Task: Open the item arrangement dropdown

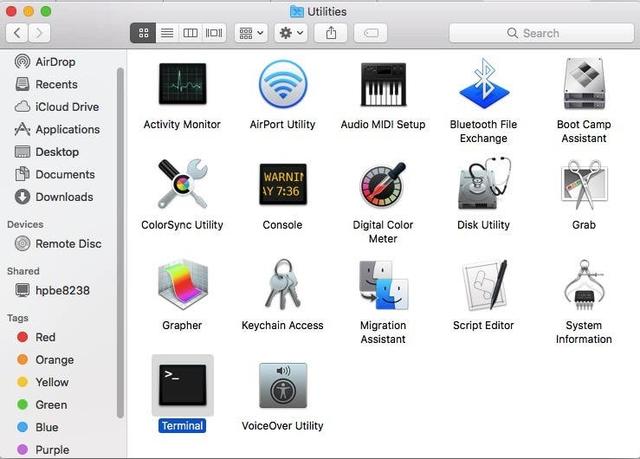Action: pos(250,33)
